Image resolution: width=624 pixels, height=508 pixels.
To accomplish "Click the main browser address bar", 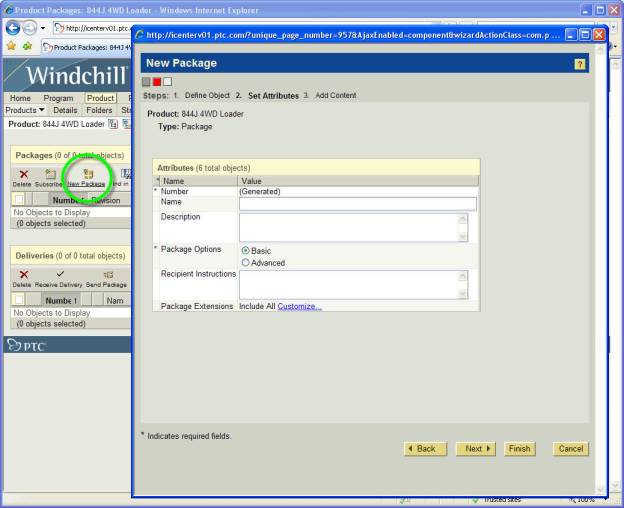I will click(92, 28).
